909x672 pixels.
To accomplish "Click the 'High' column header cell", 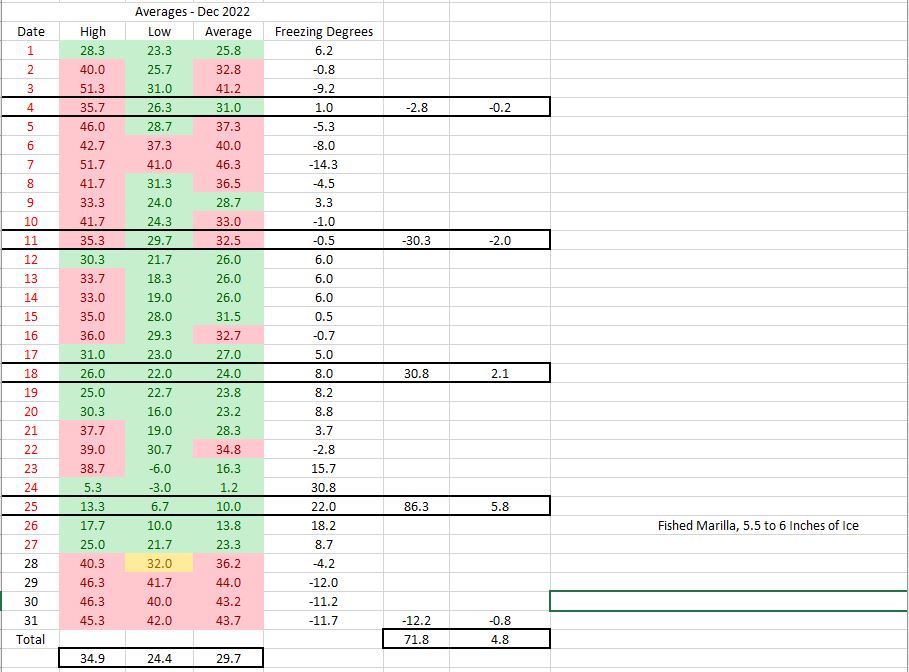I will [x=92, y=31].
